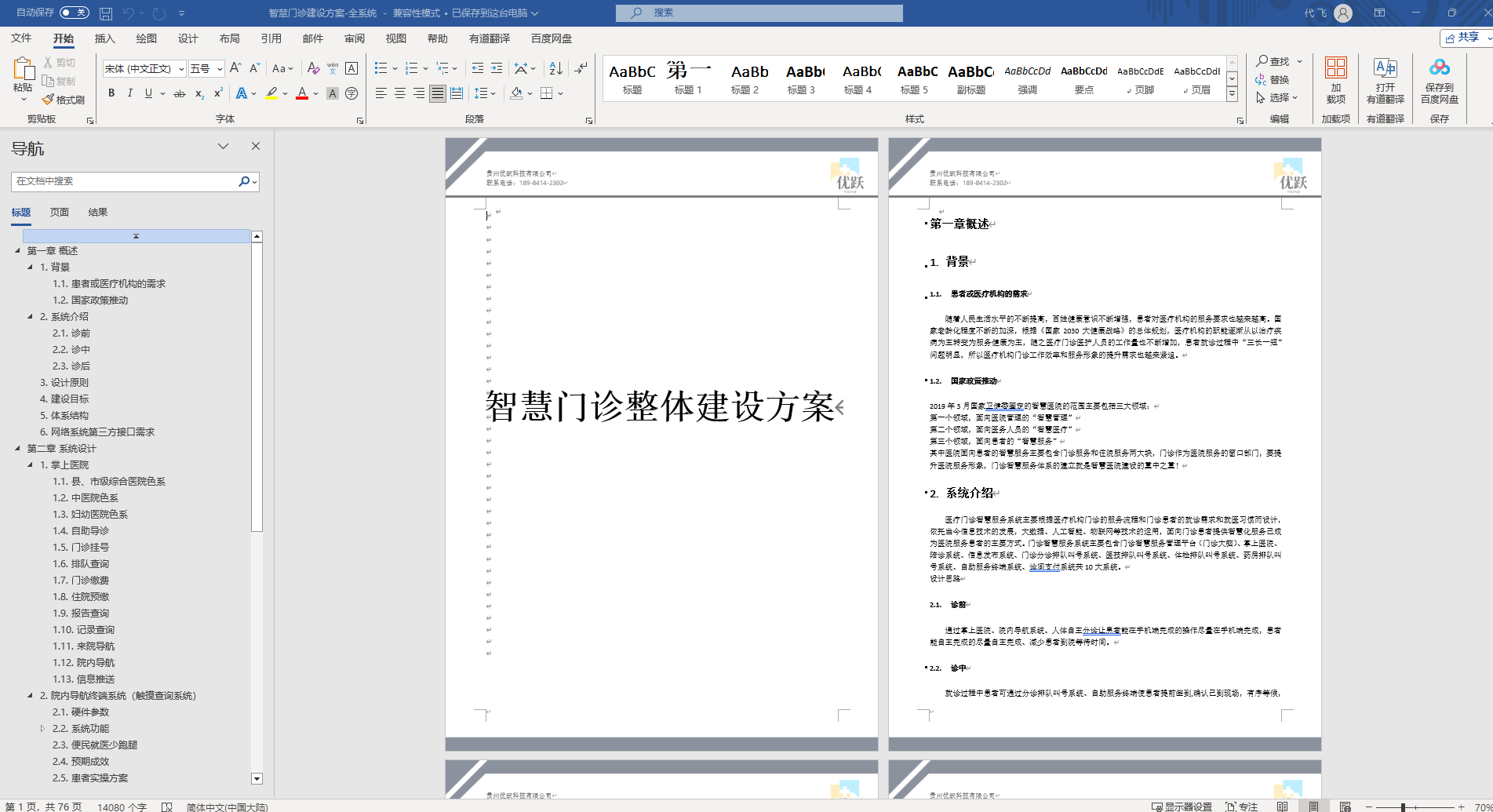
Task: Open 显示器设置 in status bar
Action: 1182,807
